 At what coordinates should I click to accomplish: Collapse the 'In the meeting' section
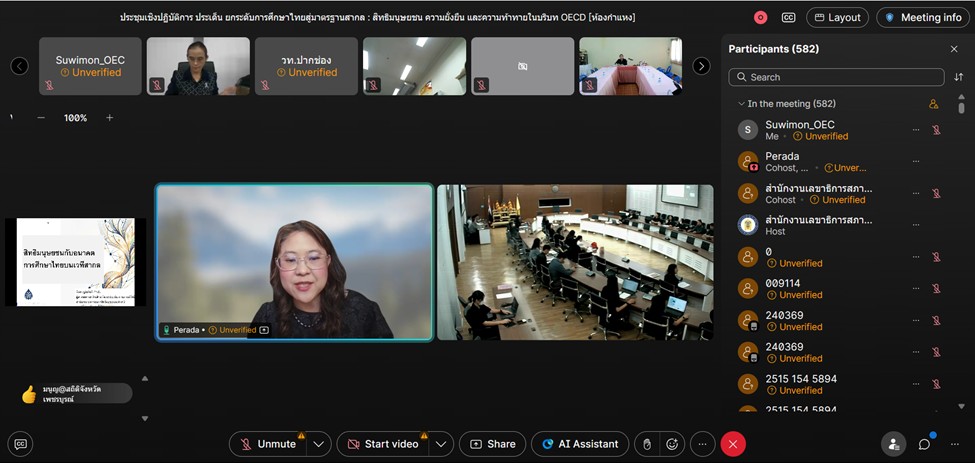[x=741, y=104]
